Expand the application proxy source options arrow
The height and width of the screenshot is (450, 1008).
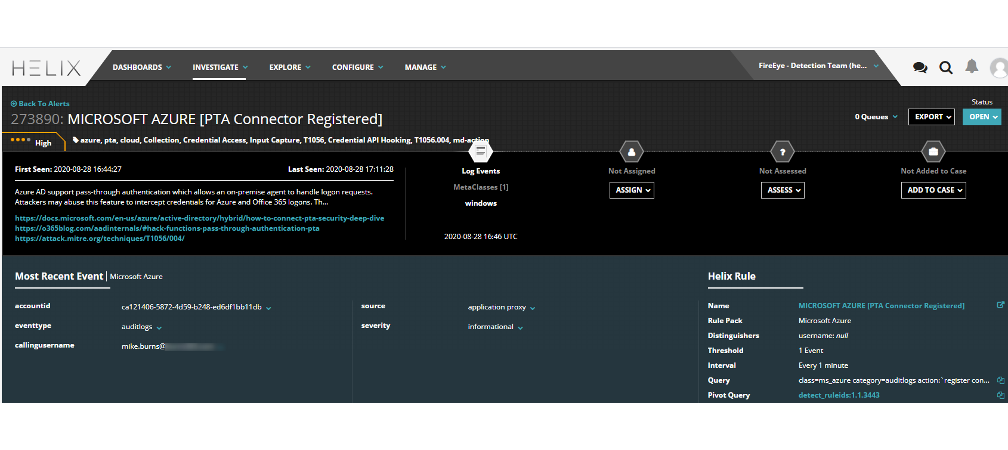(533, 309)
